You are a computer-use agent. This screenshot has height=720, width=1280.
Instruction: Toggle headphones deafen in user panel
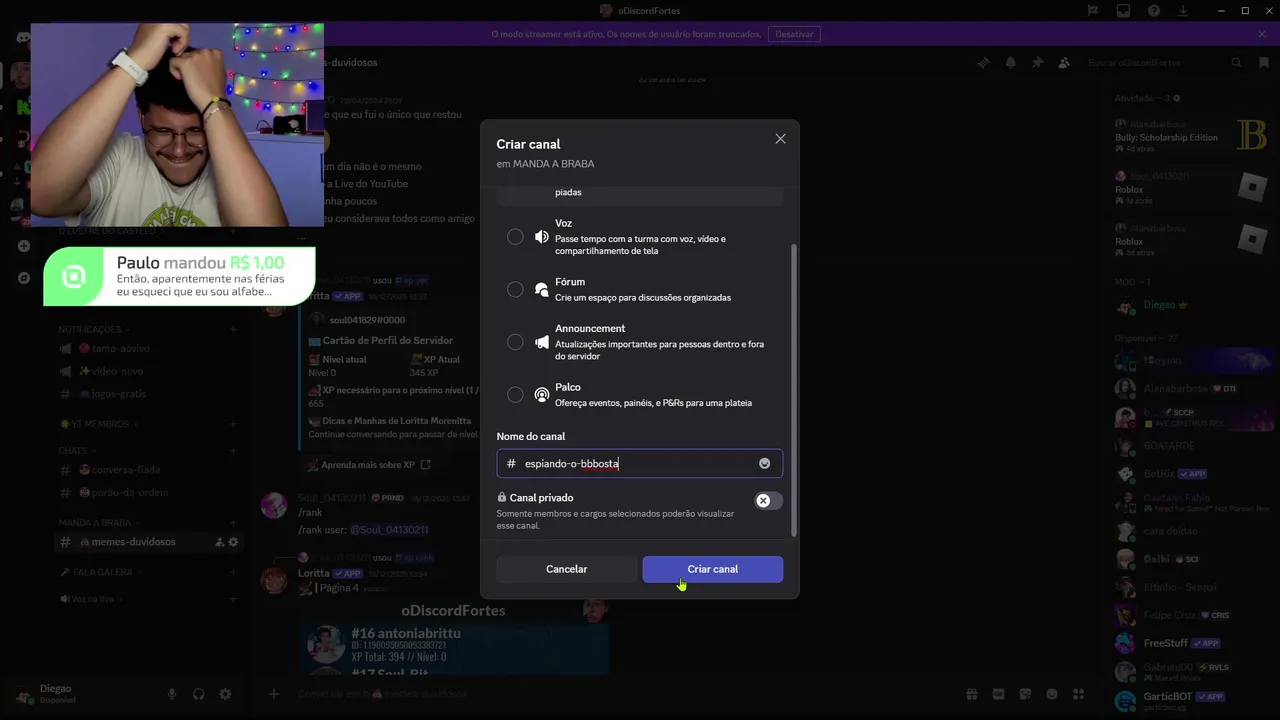pos(199,694)
